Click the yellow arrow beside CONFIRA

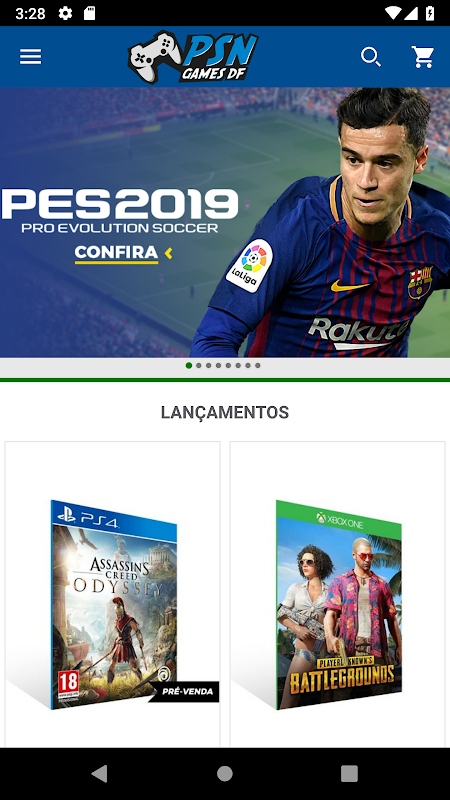[168, 253]
